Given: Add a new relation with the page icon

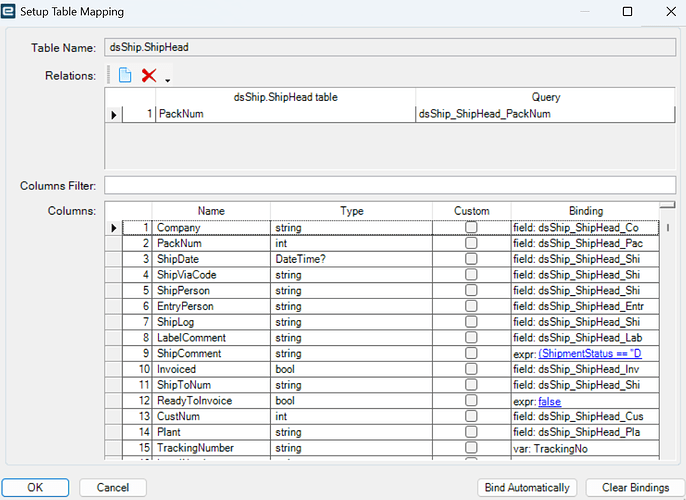Looking at the screenshot, I should (125, 75).
